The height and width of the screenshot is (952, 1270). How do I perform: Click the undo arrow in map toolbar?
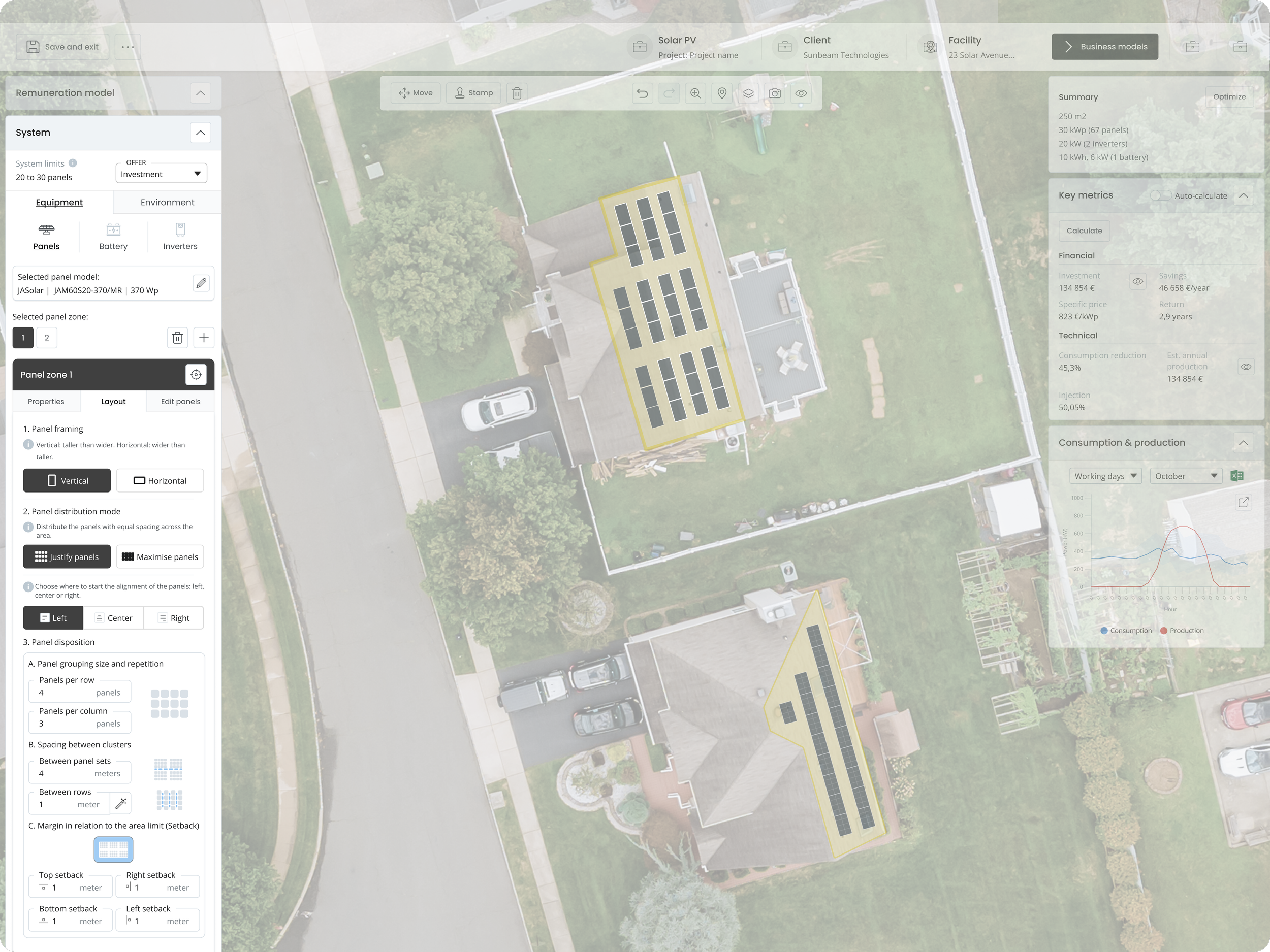tap(642, 93)
